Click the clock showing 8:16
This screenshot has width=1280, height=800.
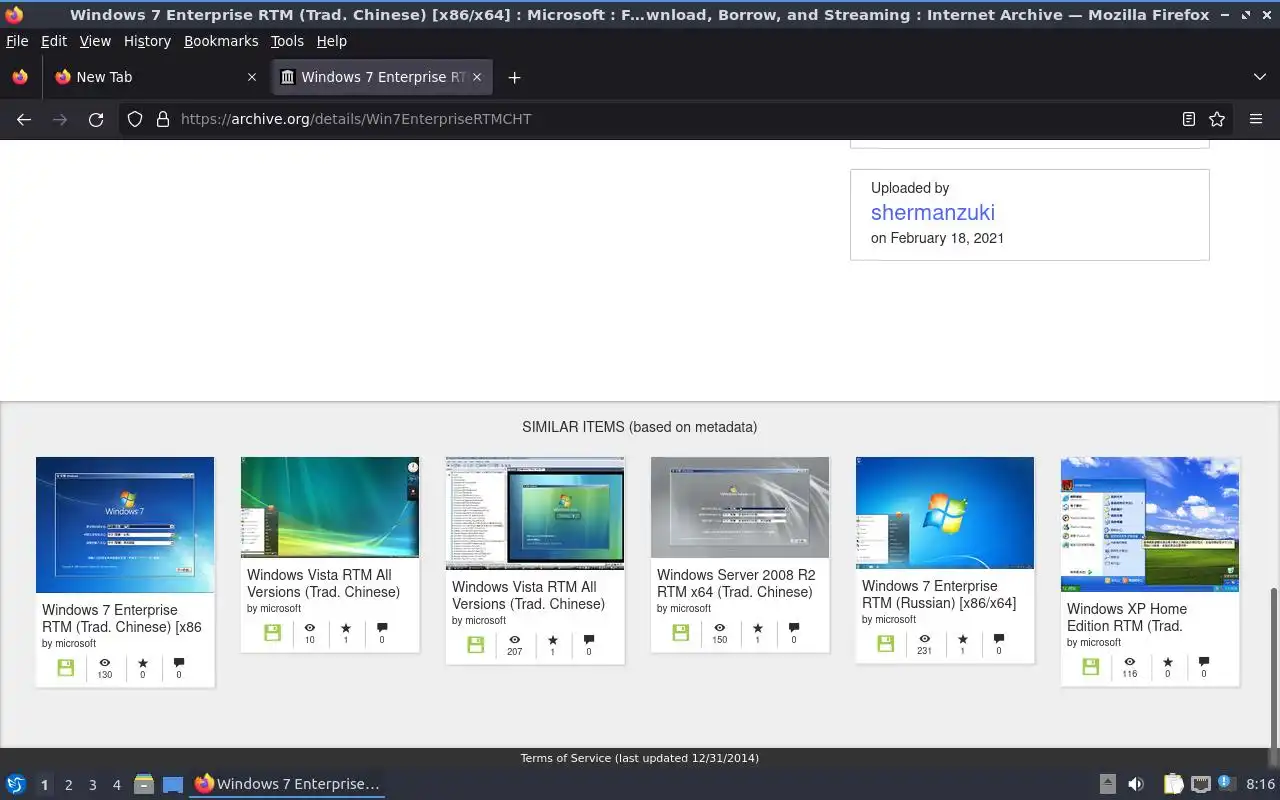[1261, 784]
